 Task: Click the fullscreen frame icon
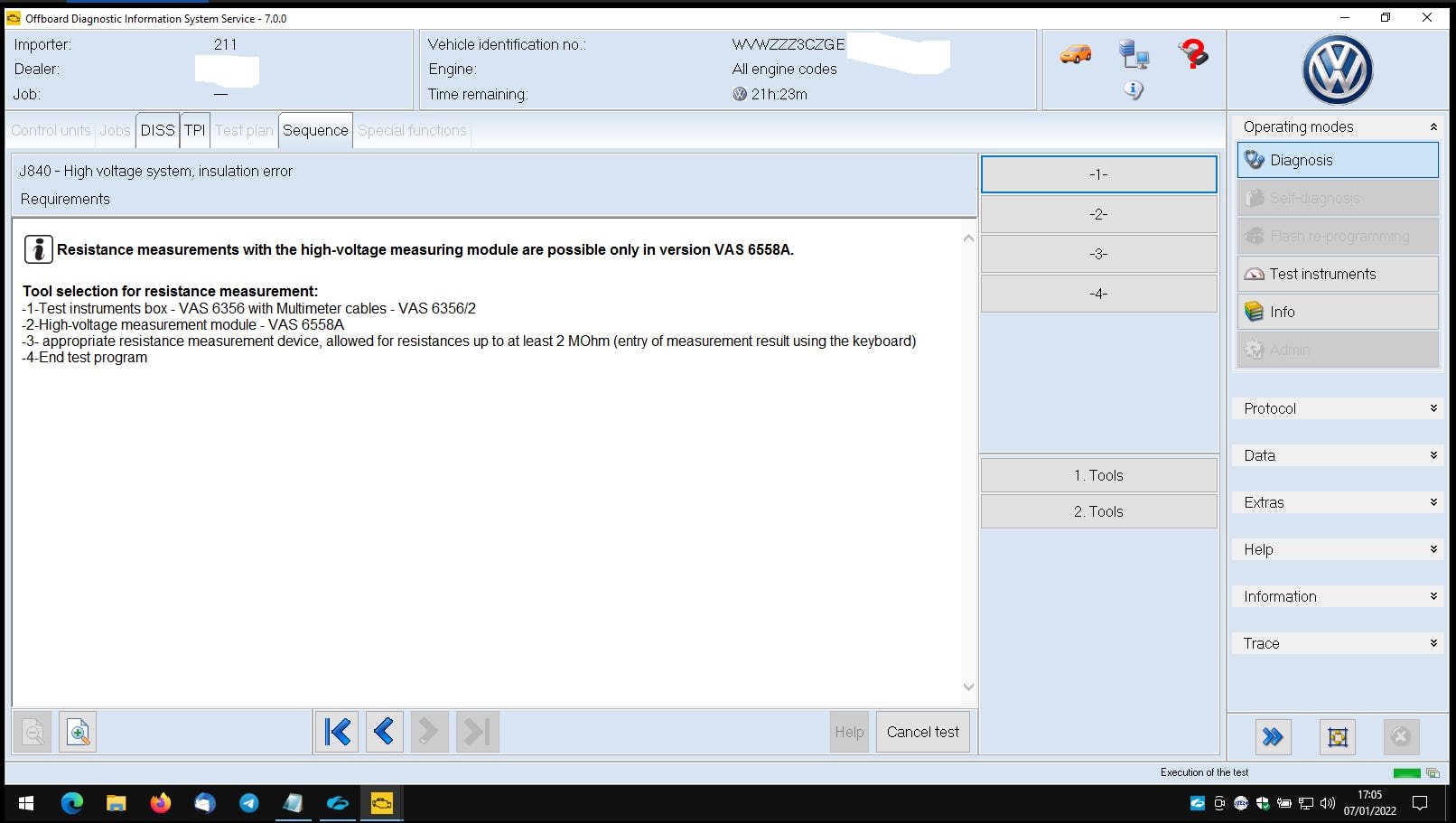coord(1338,737)
